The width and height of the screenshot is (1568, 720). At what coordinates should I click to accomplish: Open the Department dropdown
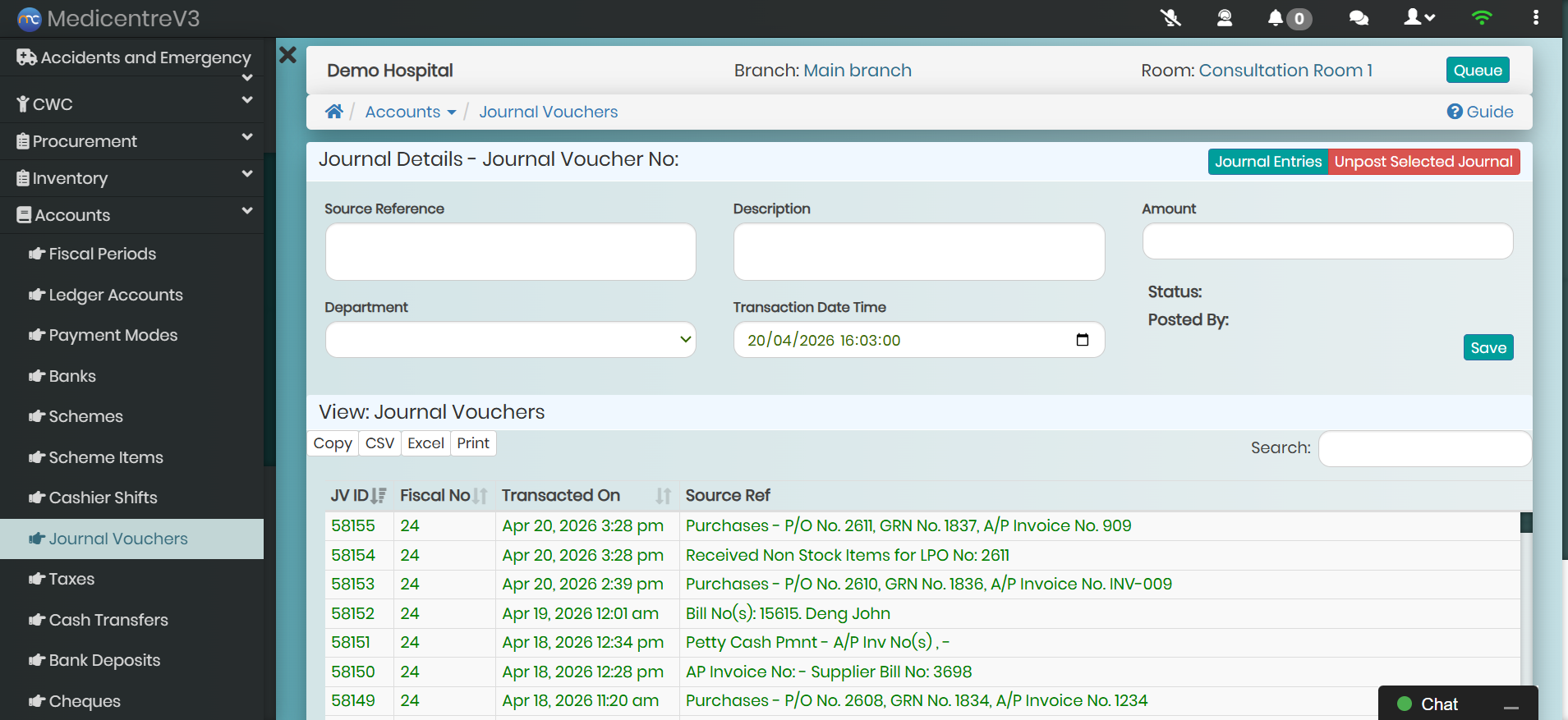pos(510,340)
